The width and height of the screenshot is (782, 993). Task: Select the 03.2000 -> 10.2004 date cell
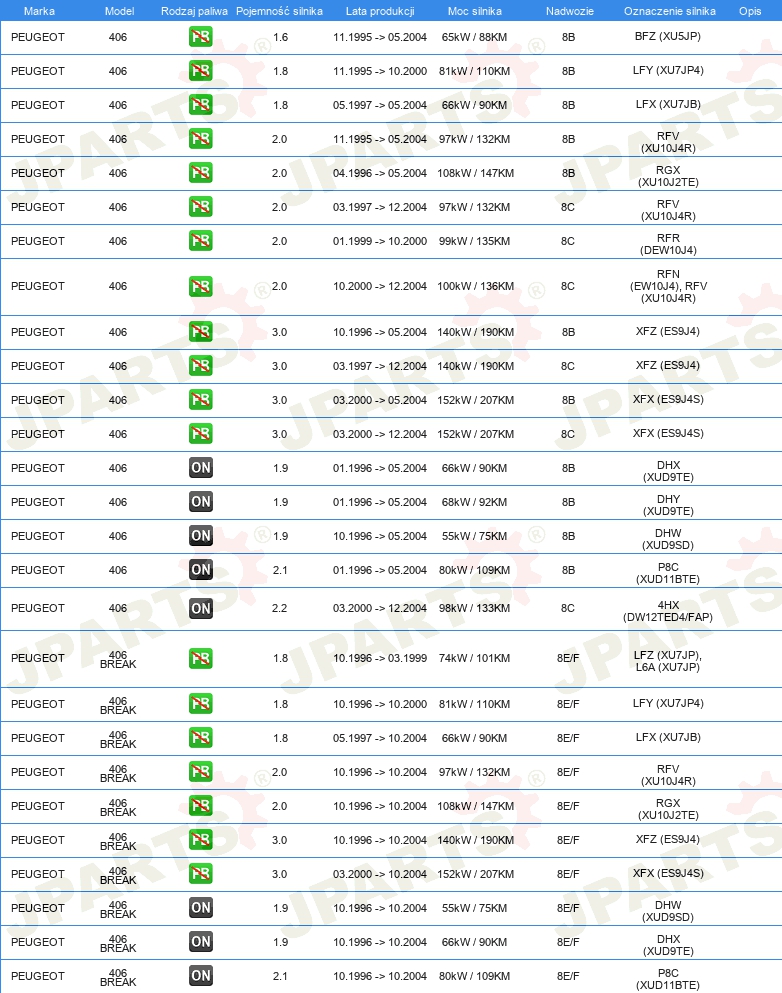pos(380,875)
